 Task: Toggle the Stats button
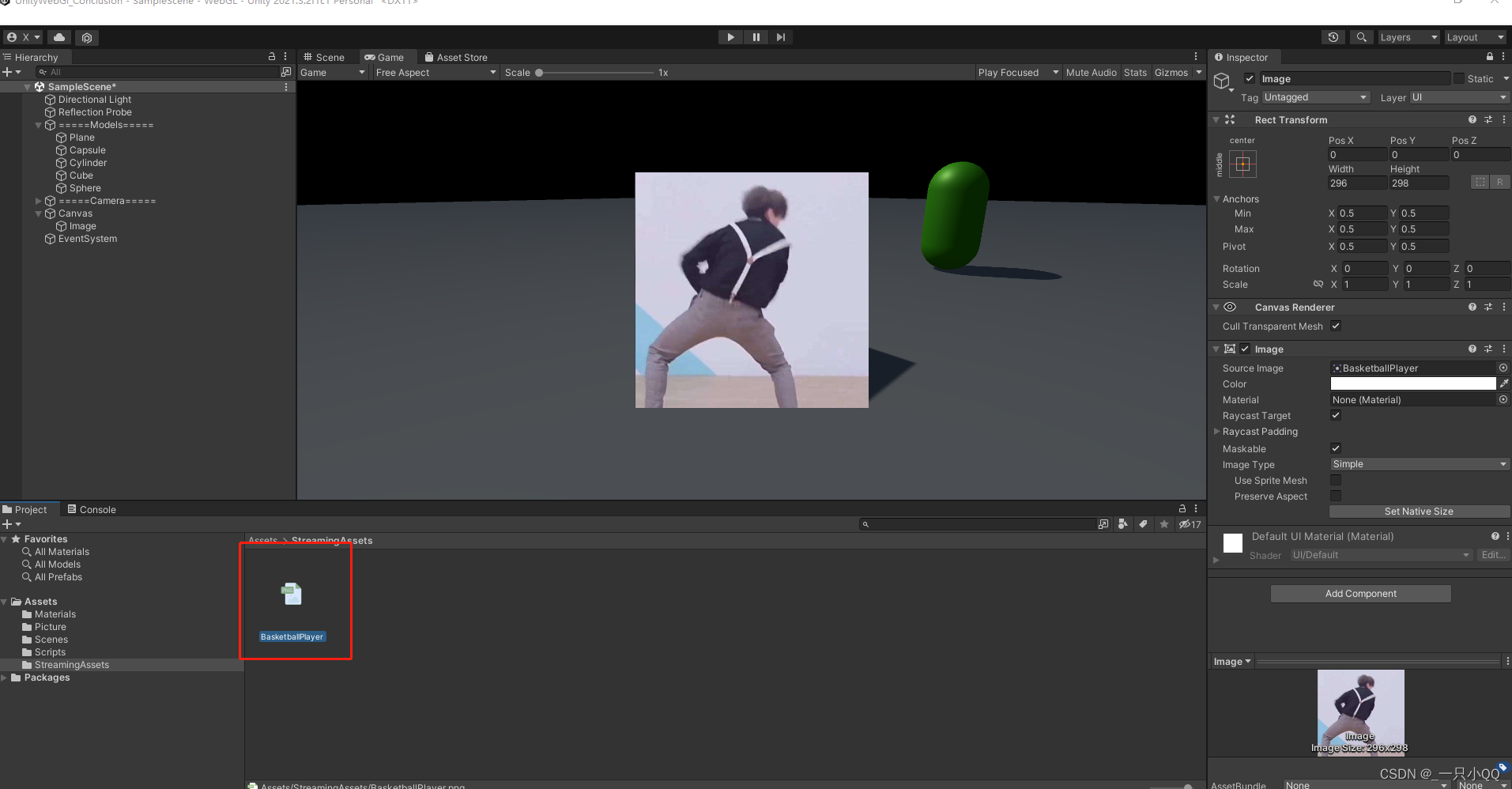(1135, 72)
